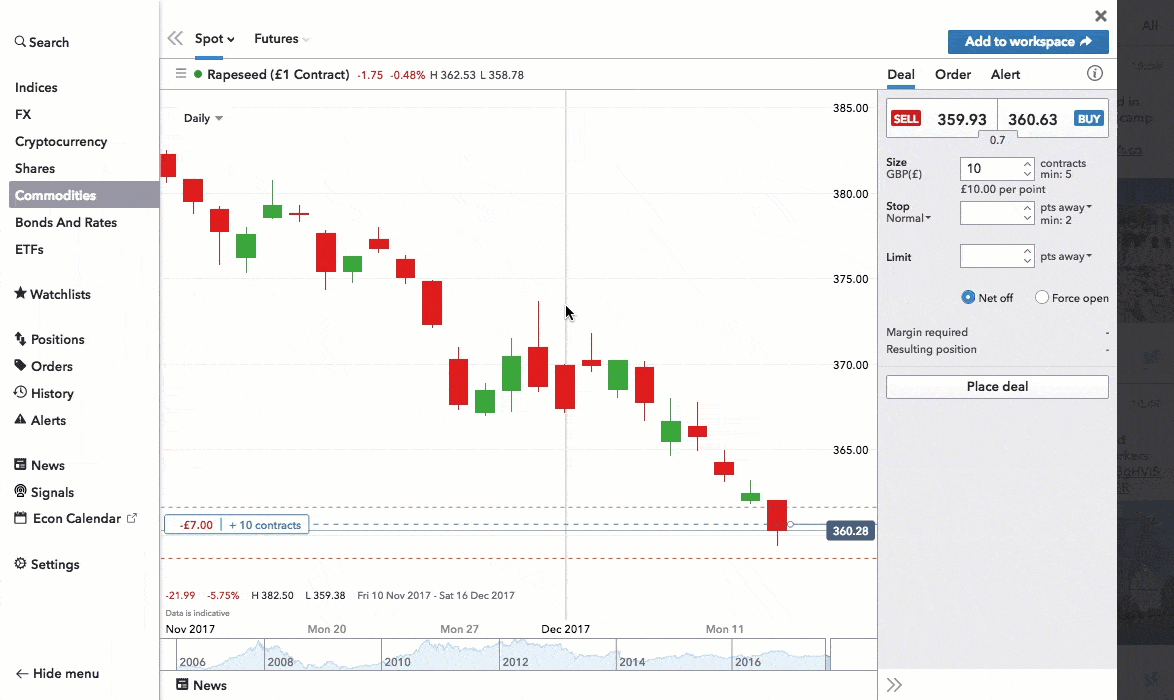Image resolution: width=1174 pixels, height=700 pixels.
Task: Open ETFs in sidebar menu
Action: tap(29, 249)
